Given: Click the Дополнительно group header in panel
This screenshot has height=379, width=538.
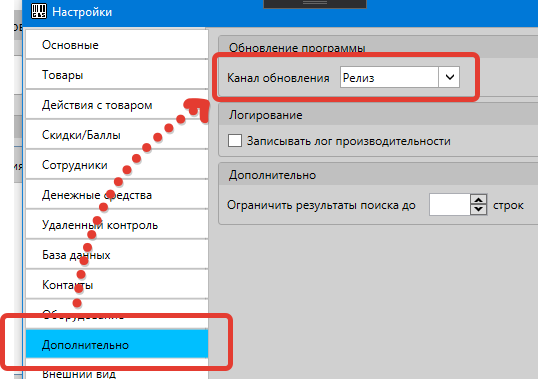Looking at the screenshot, I should pos(378,175).
